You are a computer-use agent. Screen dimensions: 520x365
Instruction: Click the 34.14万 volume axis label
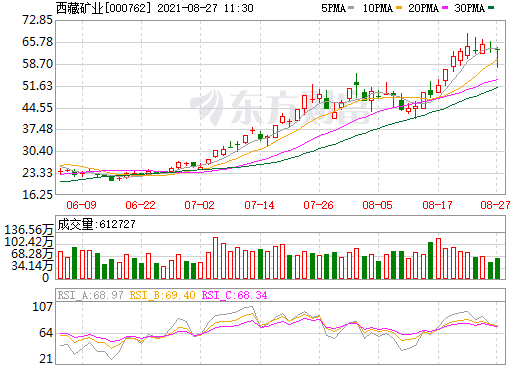pyautogui.click(x=32, y=266)
